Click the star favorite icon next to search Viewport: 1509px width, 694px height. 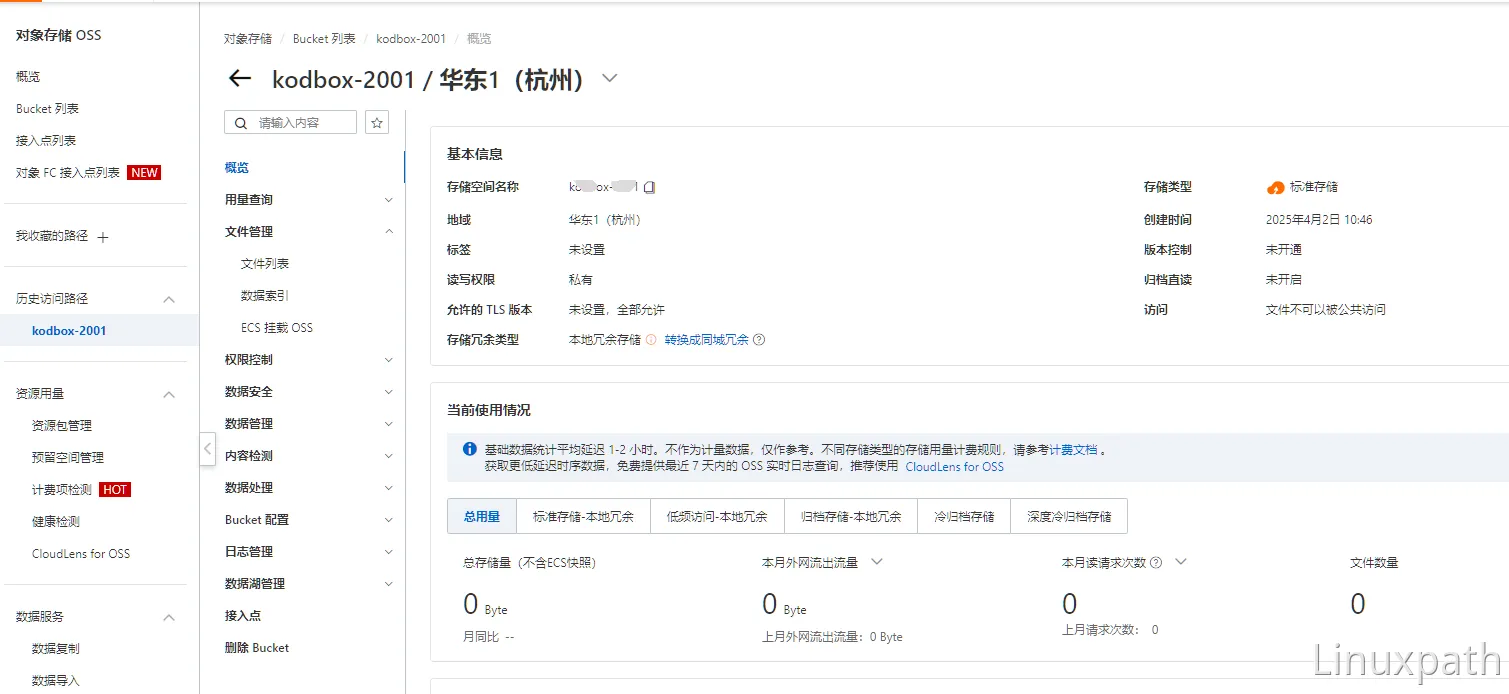click(377, 122)
